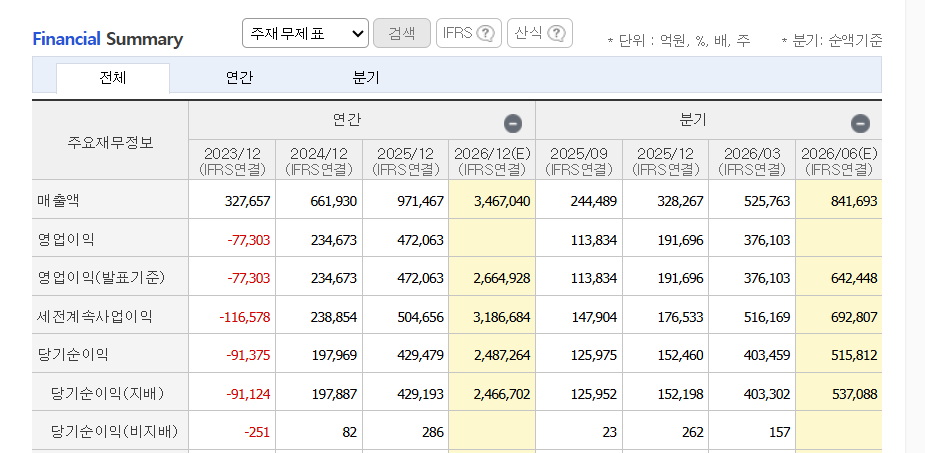Click the 세전계속사업이익 value 238,854
This screenshot has width=925, height=453.
(x=334, y=317)
